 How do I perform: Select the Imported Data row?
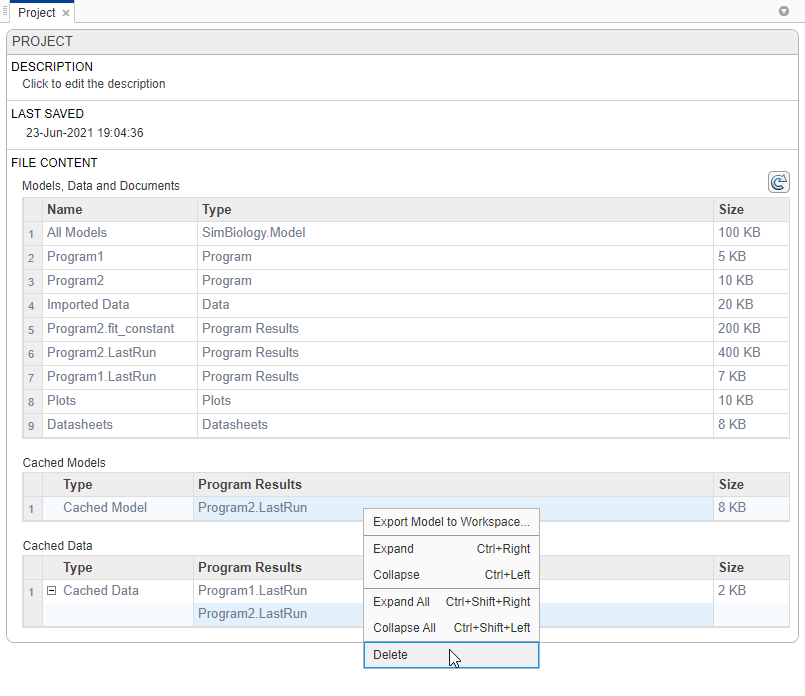tap(406, 305)
